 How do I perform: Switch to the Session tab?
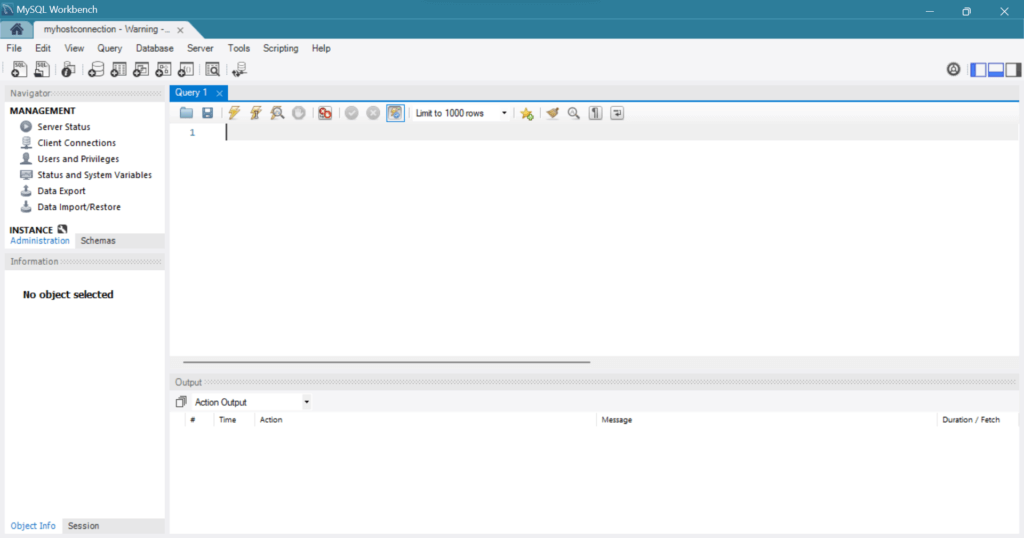pos(84,526)
